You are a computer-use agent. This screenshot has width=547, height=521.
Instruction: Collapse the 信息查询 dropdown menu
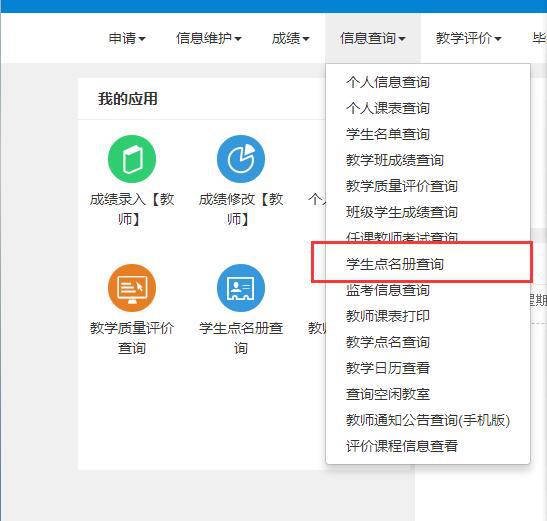pyautogui.click(x=373, y=38)
